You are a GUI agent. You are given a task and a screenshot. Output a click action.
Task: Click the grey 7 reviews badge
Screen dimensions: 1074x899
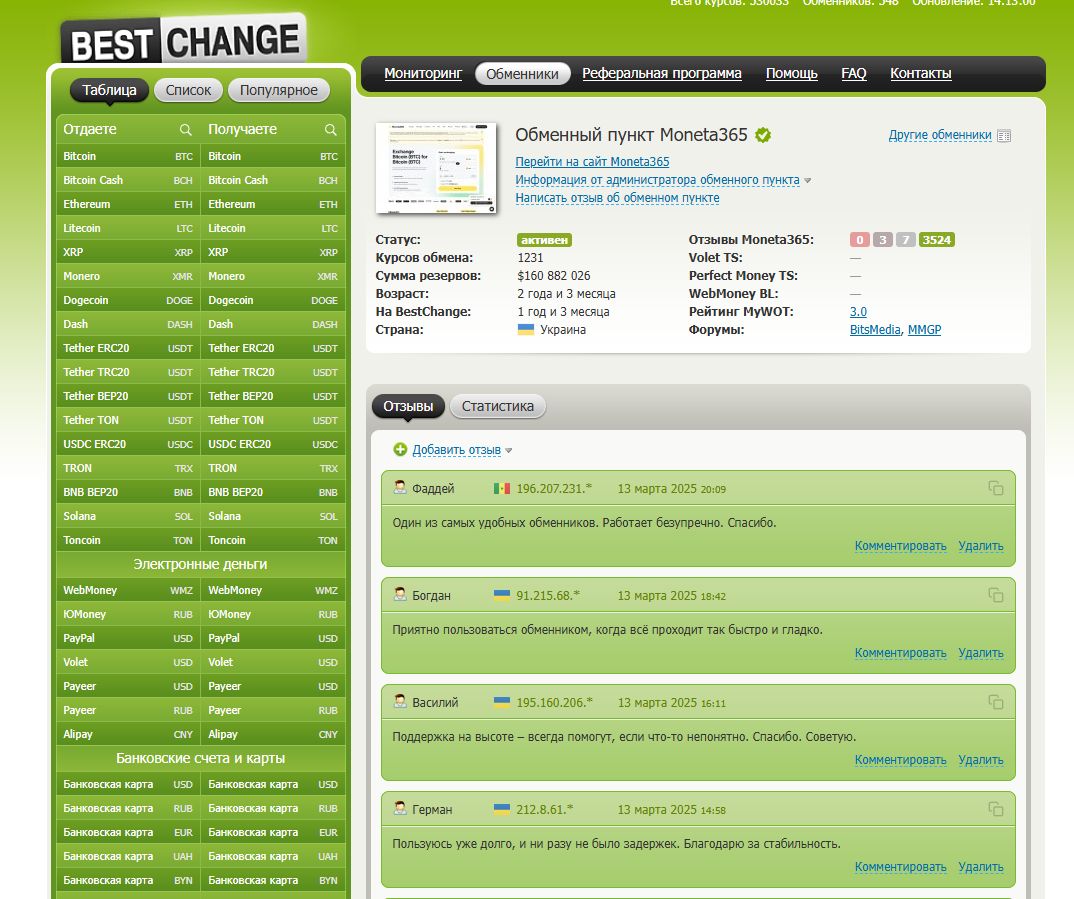click(906, 240)
